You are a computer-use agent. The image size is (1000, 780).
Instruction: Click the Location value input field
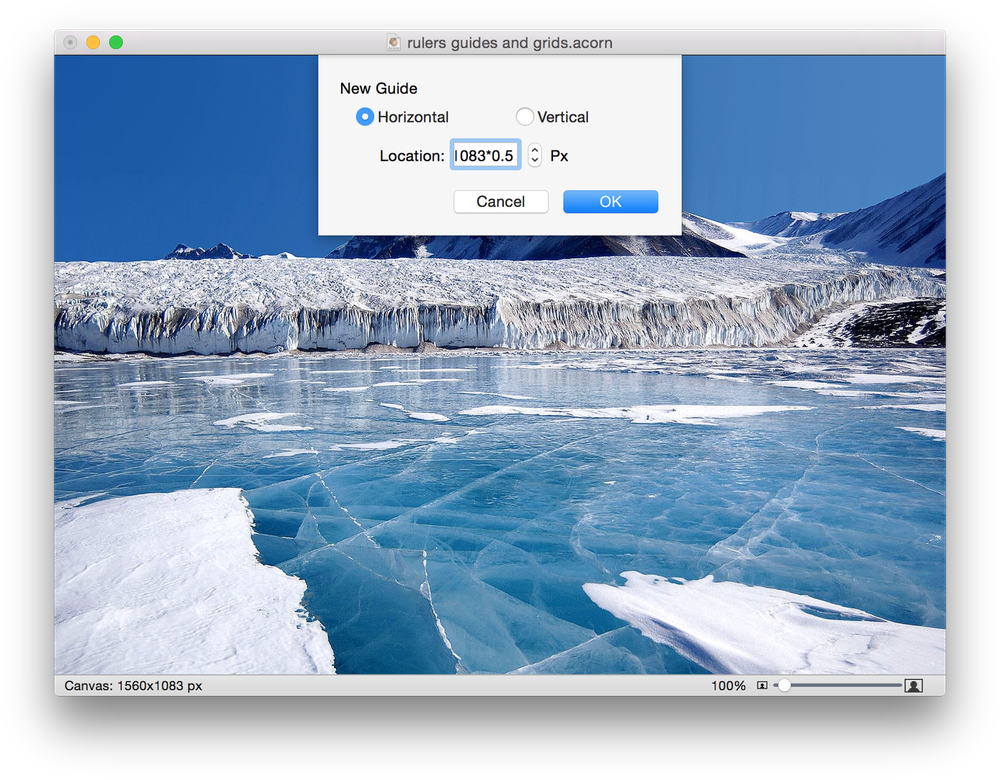[485, 155]
